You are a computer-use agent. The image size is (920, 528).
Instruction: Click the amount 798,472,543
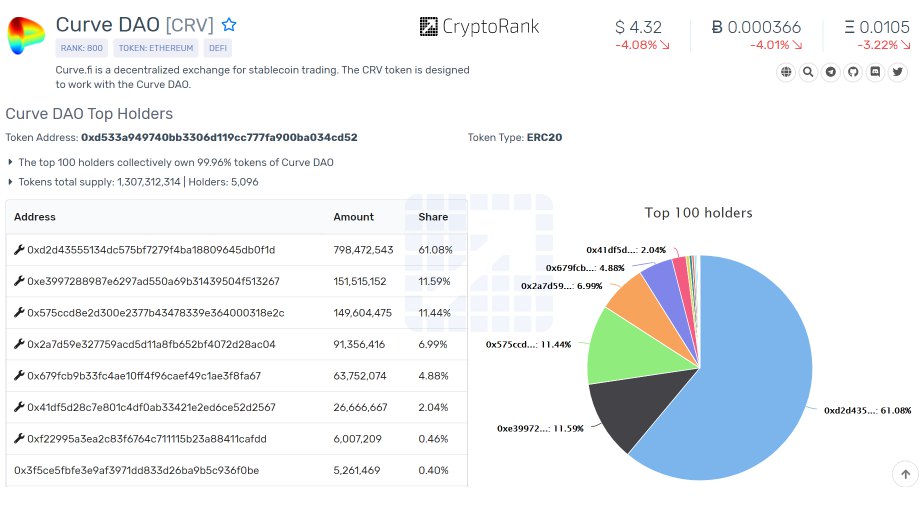tap(363, 250)
